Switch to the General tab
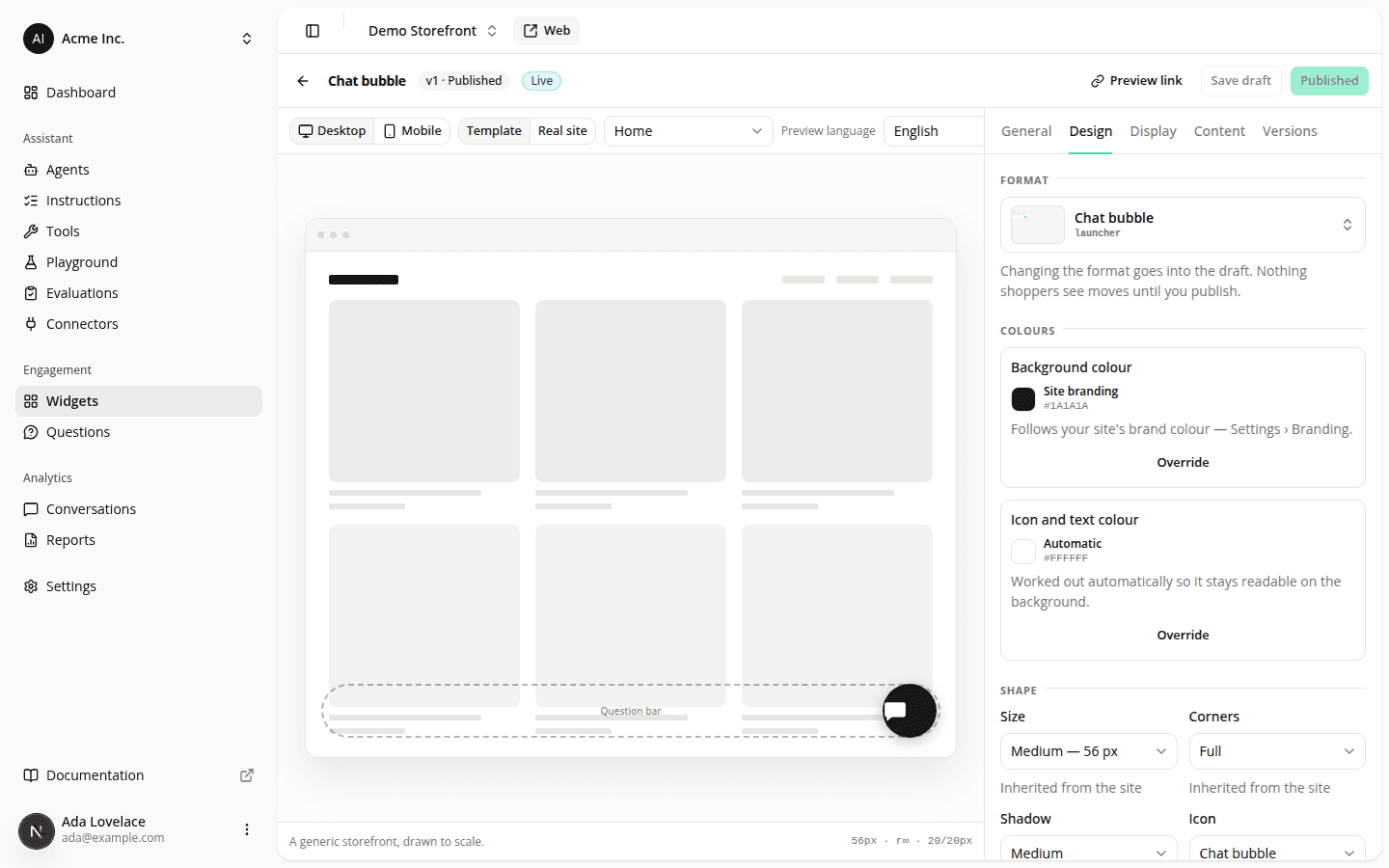This screenshot has width=1389, height=868. [1026, 131]
